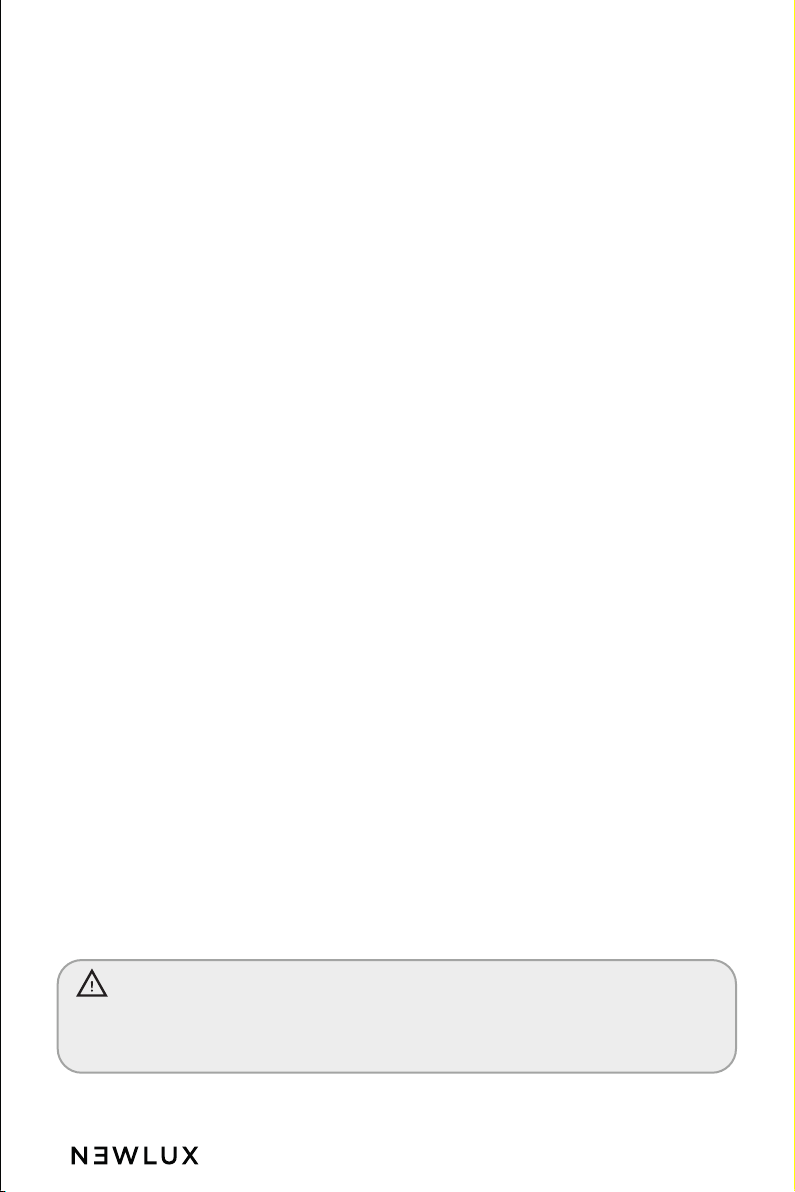Screen dimensions: 795x1192
Task: Select the empty gray notice box
Action: (x=397, y=1016)
